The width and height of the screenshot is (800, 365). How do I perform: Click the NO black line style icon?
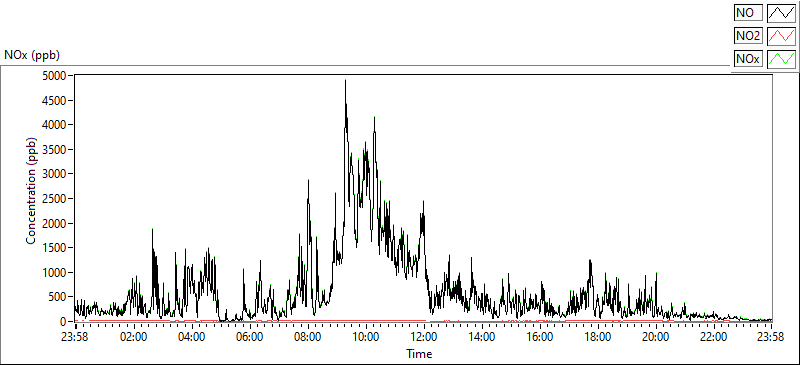point(781,13)
